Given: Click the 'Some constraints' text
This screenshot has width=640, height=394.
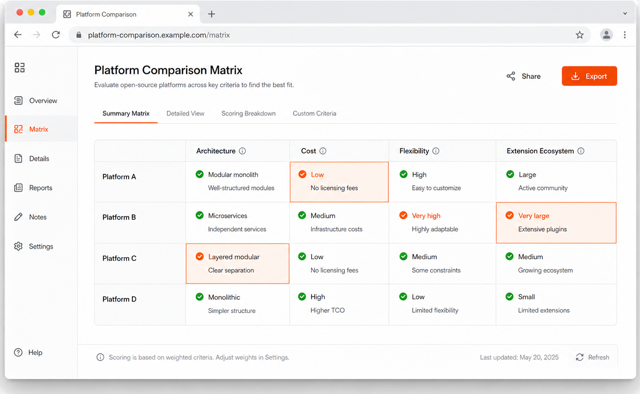Looking at the screenshot, I should (436, 270).
